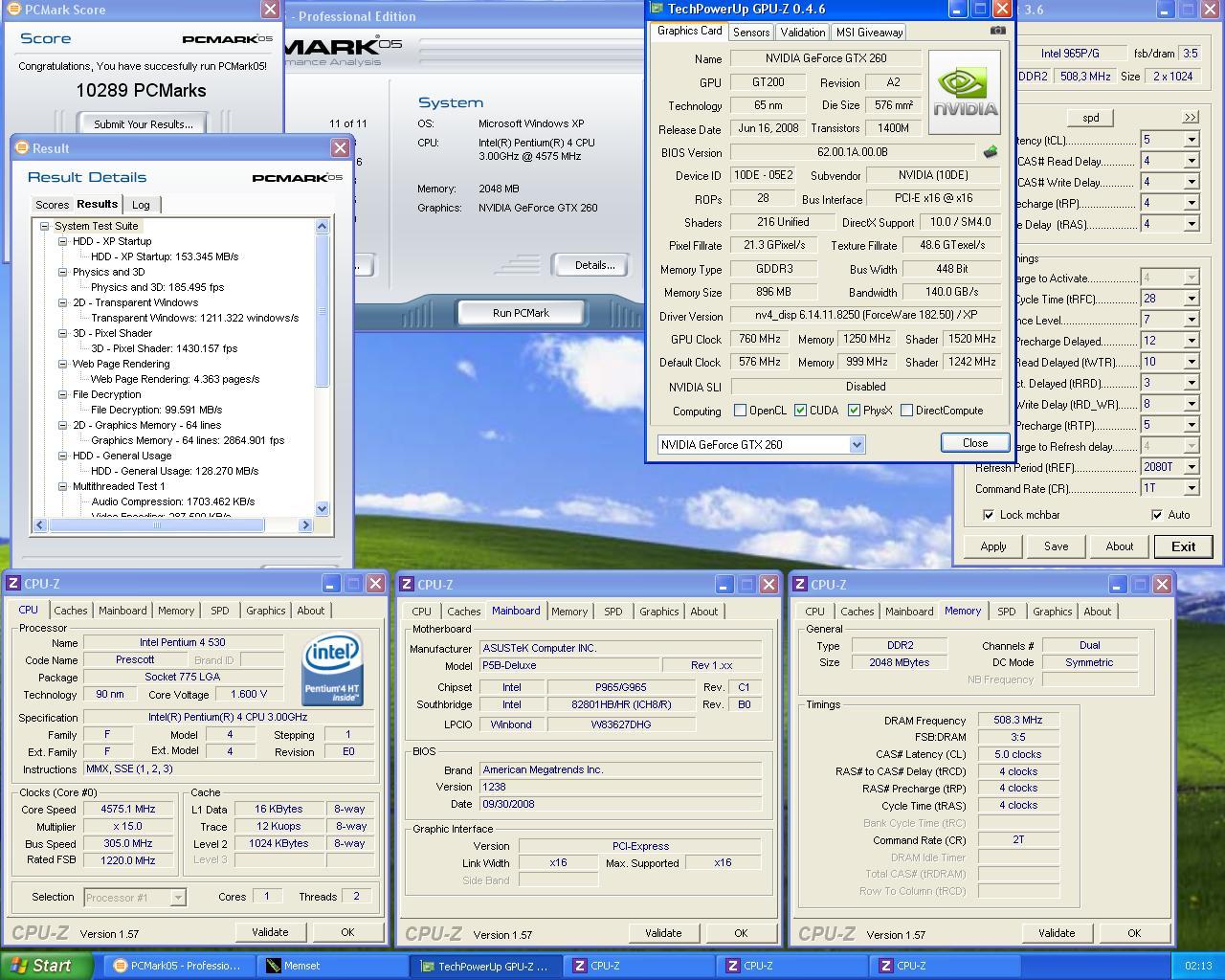Click the BIOS save chip icon in GPU-Z
Image resolution: width=1225 pixels, height=980 pixels.
[x=991, y=152]
